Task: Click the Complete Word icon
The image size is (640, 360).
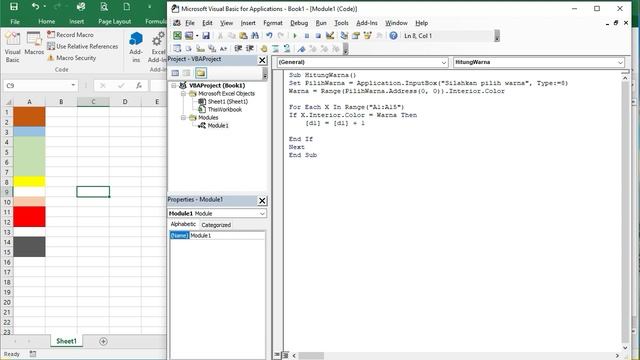Action: coord(223,49)
